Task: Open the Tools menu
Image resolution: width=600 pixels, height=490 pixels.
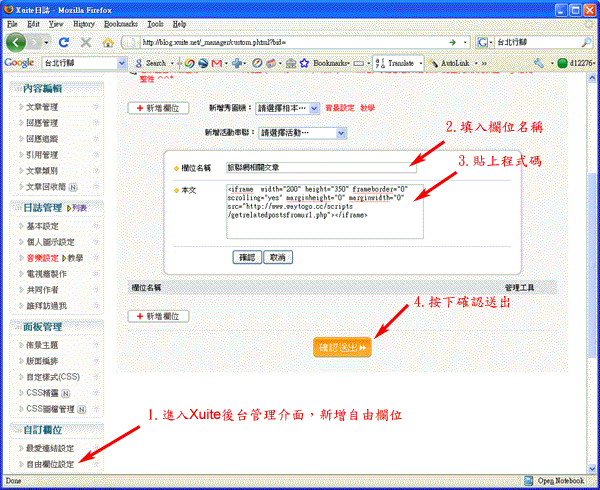Action: 155,22
